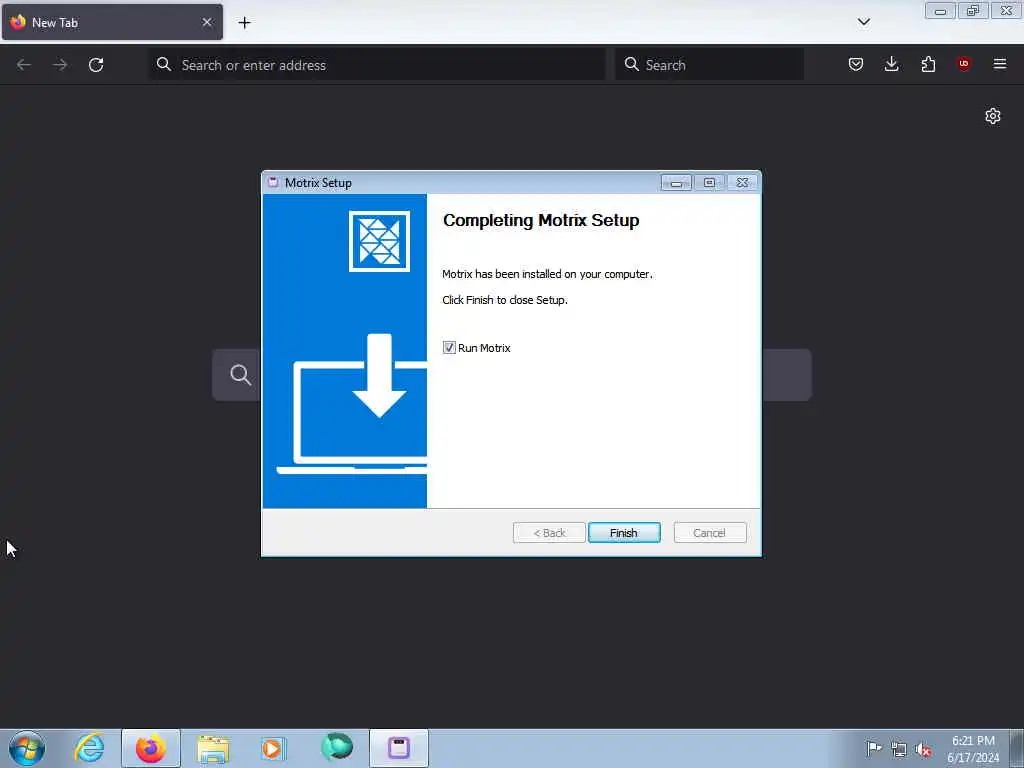Click the Finish button in Motrix Setup
Viewport: 1024px width, 768px height.
point(624,533)
